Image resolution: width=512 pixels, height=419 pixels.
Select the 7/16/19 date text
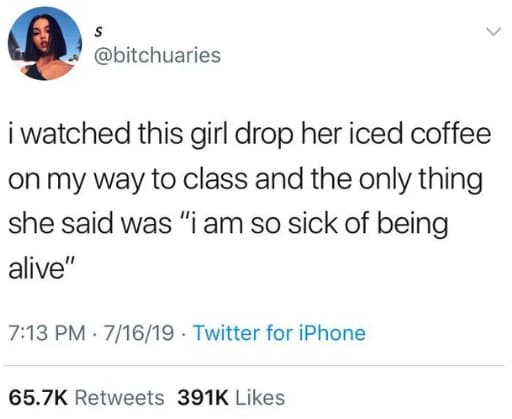coord(138,333)
